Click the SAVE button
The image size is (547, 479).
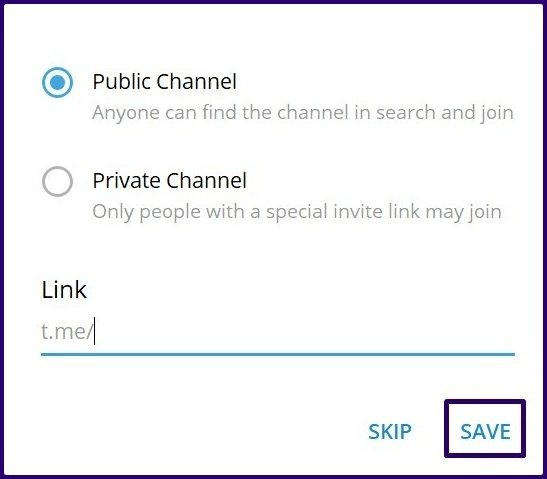click(x=485, y=432)
